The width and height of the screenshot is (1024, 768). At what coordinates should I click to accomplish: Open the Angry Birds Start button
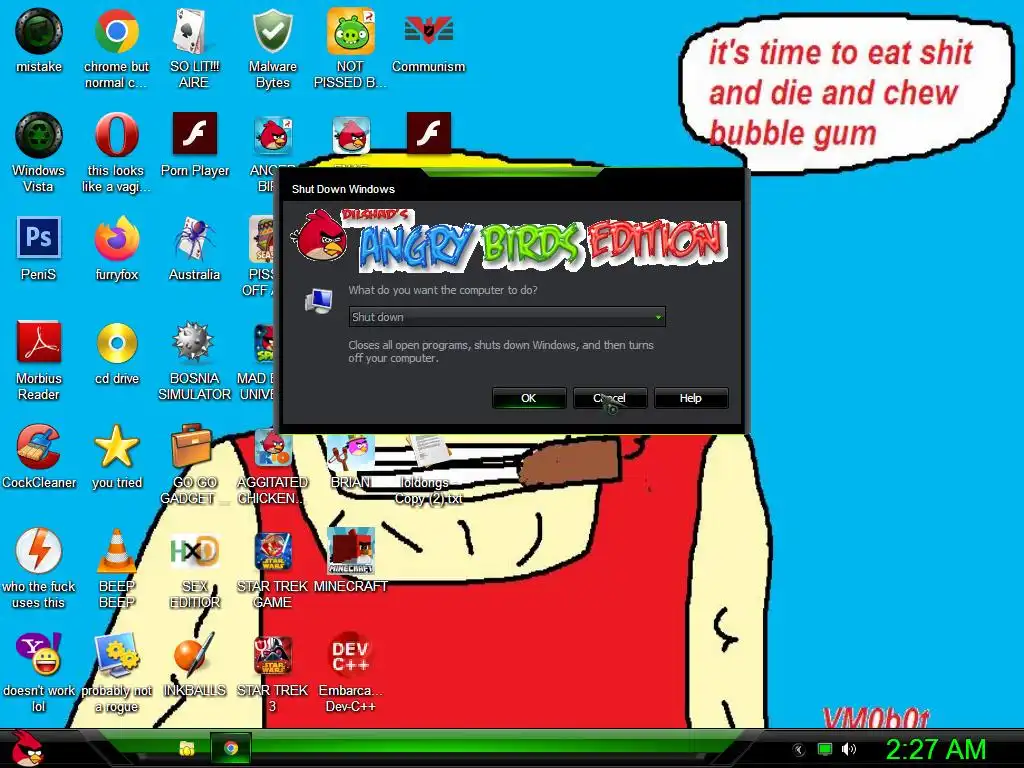pos(26,748)
